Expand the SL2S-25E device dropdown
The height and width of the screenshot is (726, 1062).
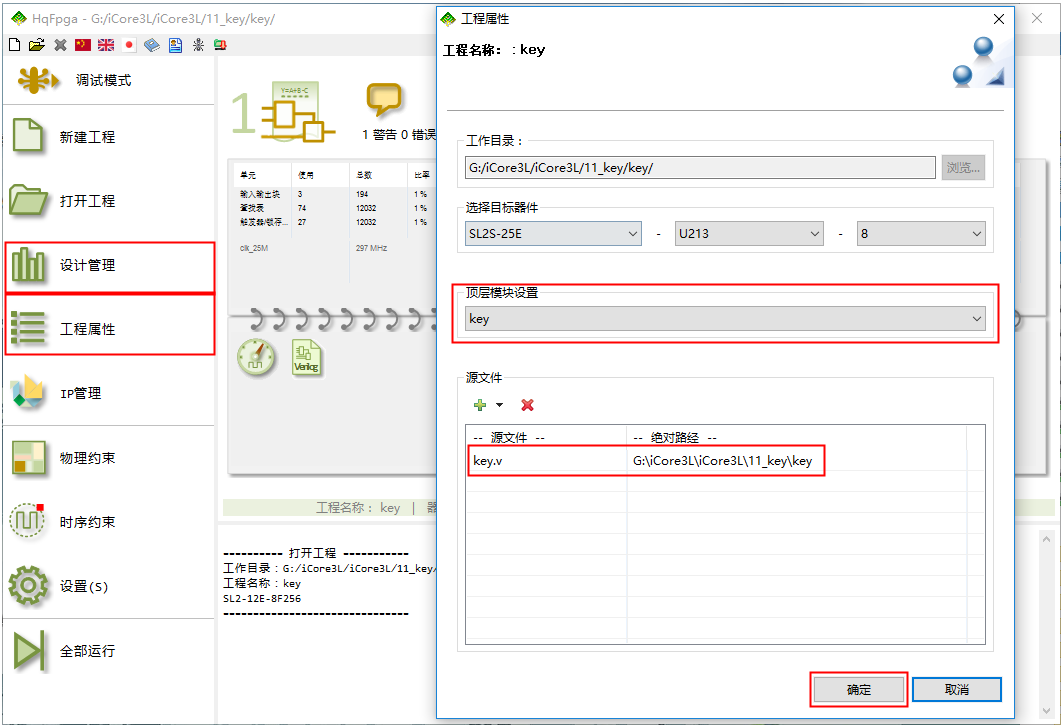[553, 234]
